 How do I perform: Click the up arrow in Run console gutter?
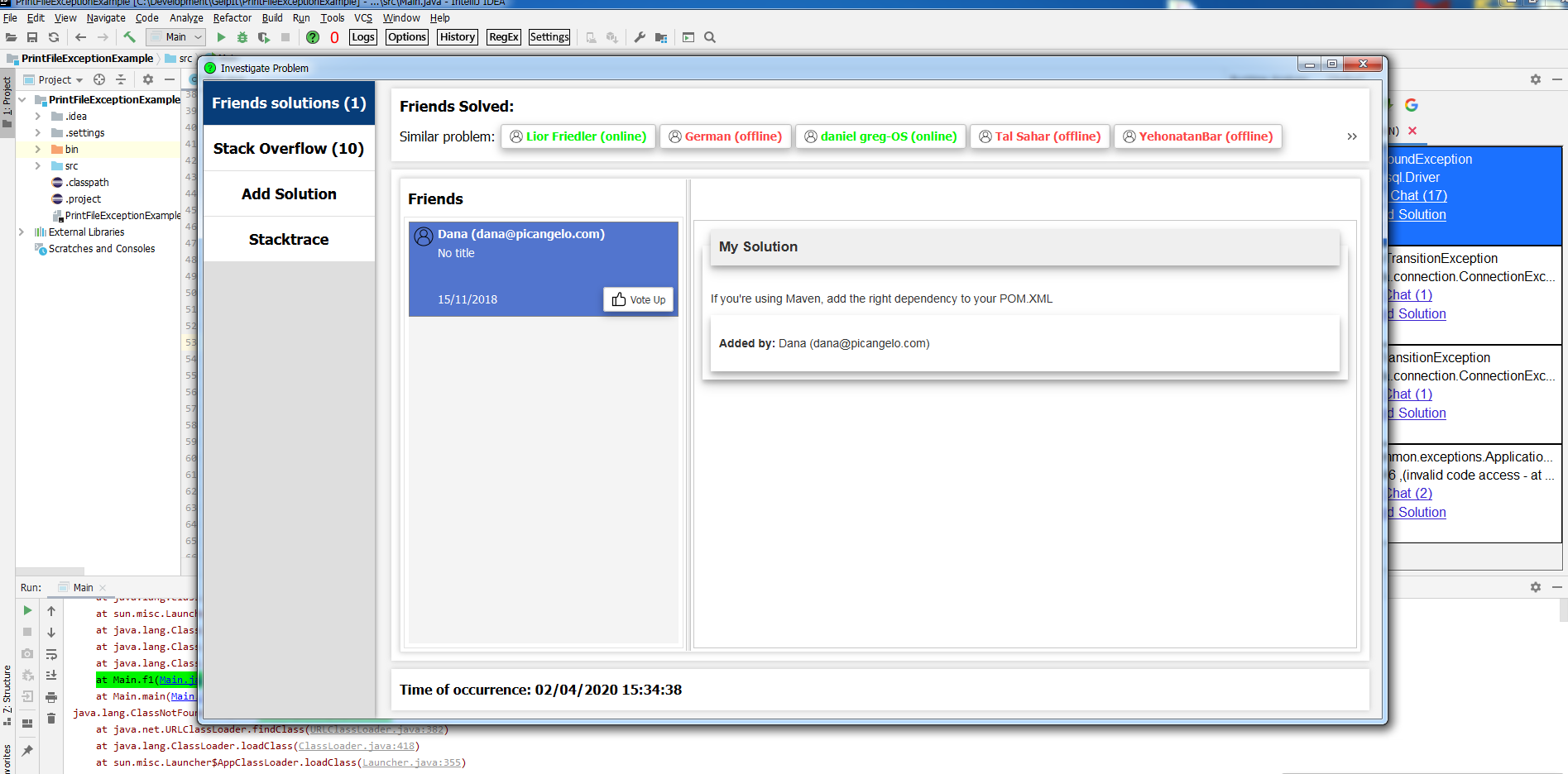click(x=51, y=611)
